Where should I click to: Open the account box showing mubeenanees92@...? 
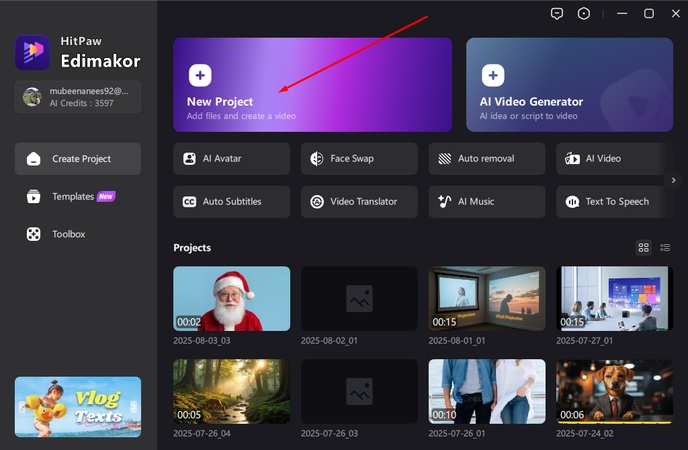[78, 97]
